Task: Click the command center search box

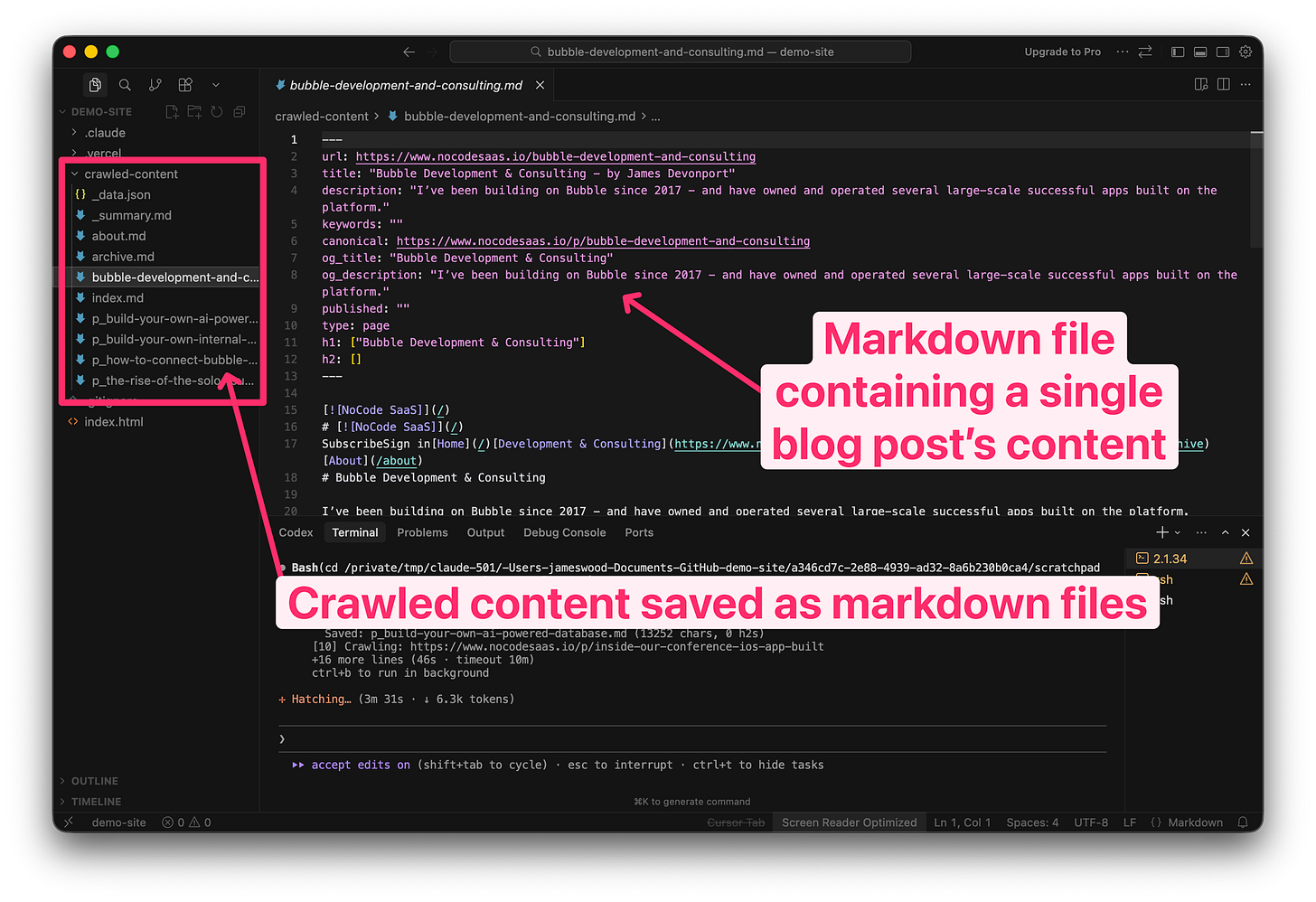Action: click(681, 52)
